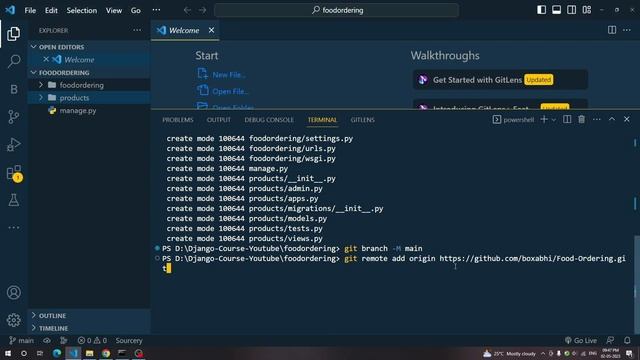Open Windows Start menu

(x=8, y=353)
